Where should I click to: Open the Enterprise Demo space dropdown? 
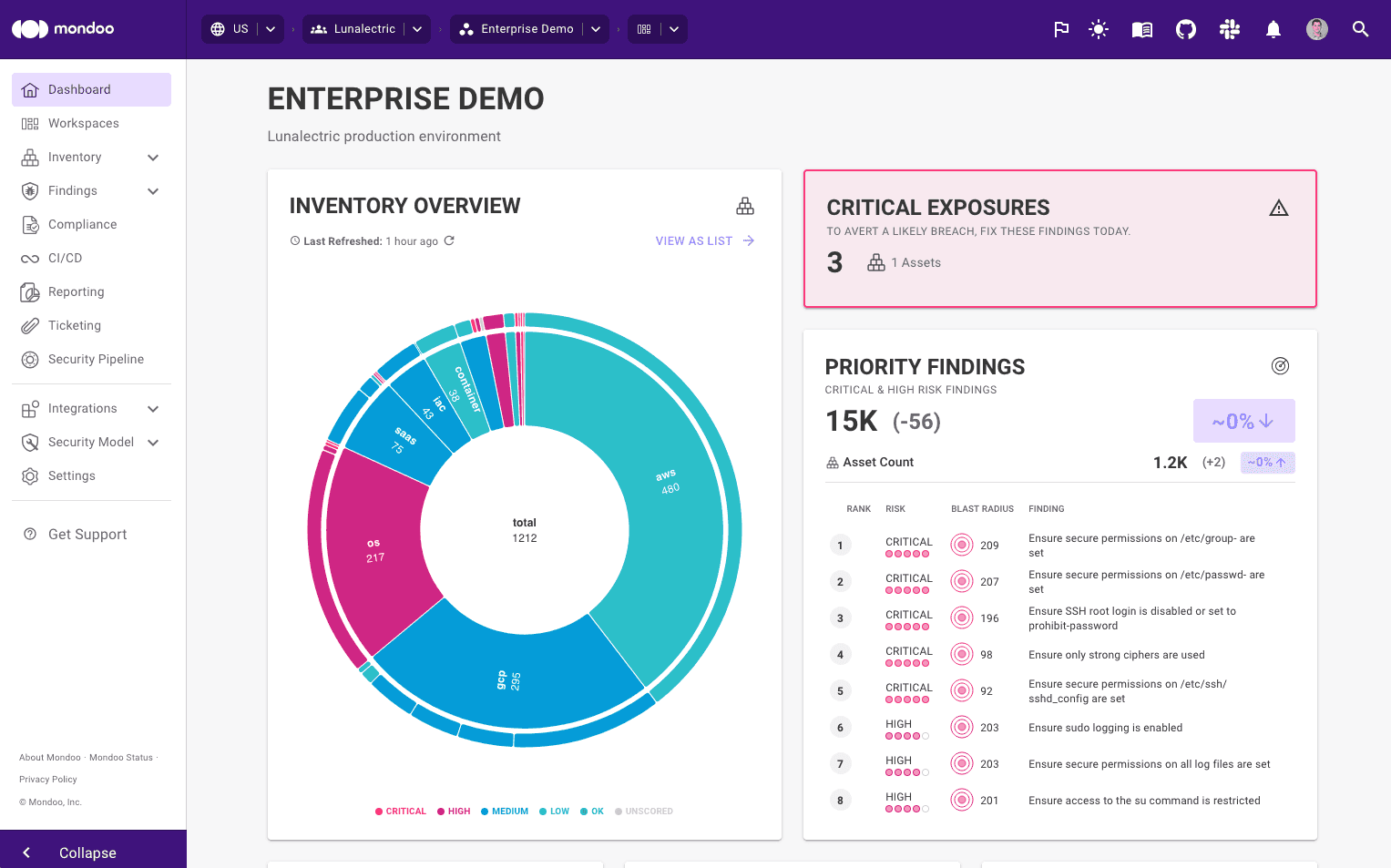pos(595,28)
